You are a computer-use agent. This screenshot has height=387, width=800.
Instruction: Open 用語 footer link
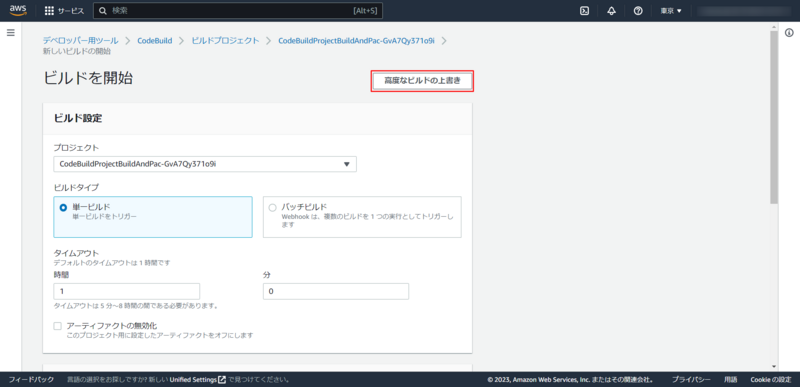[x=730, y=380]
